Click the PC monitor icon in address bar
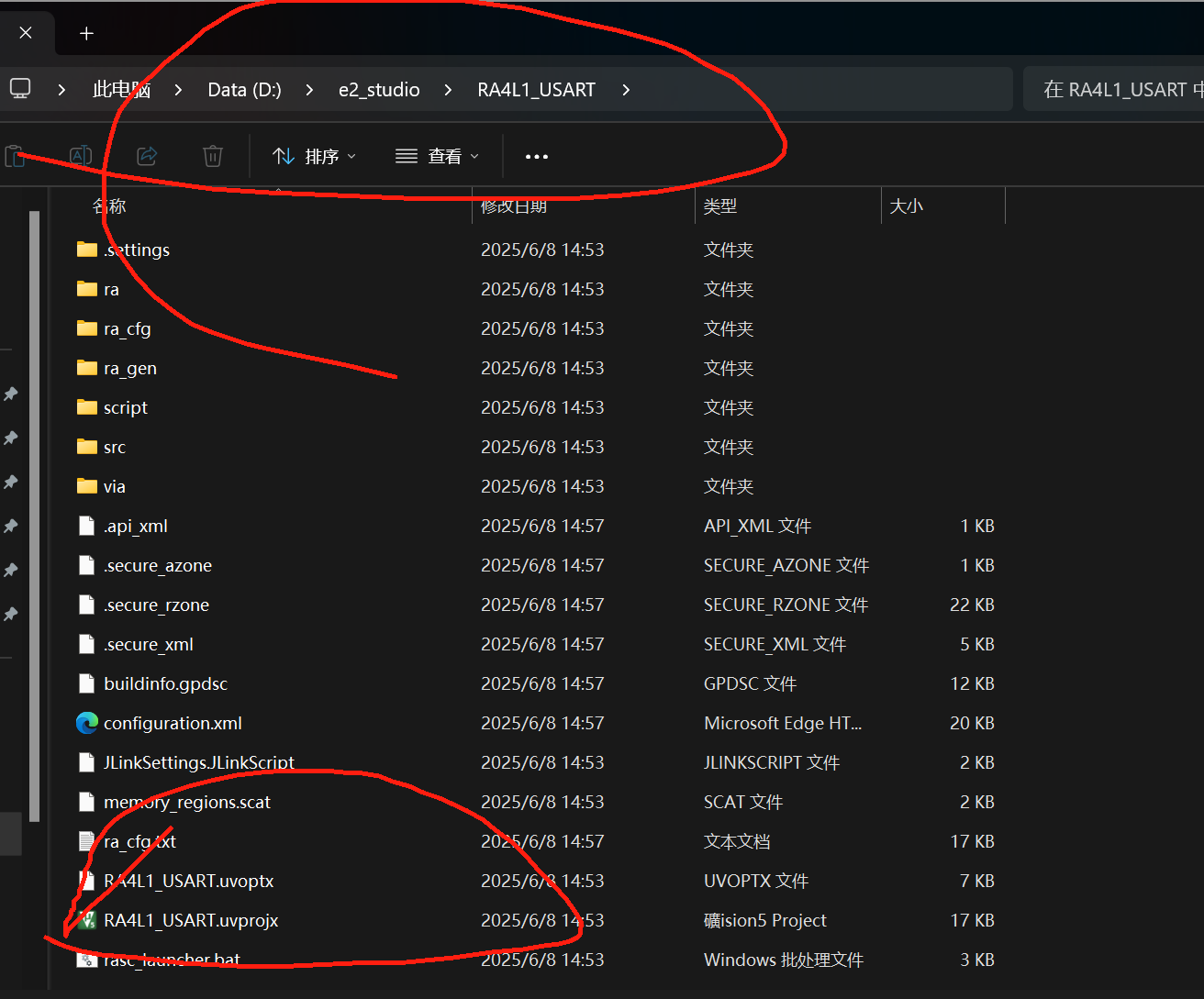The image size is (1204, 999). (20, 89)
